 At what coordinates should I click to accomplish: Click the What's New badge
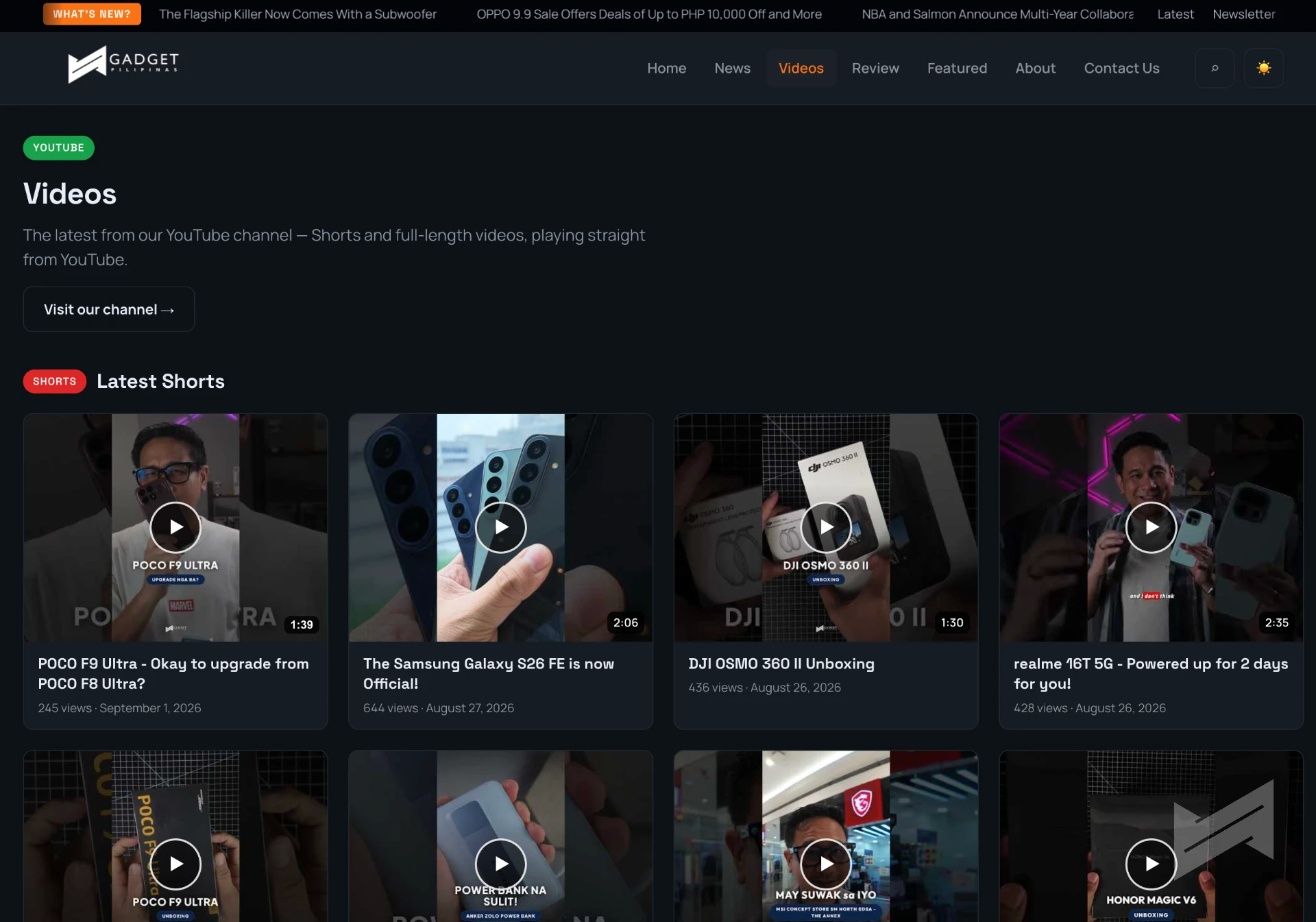tap(92, 14)
